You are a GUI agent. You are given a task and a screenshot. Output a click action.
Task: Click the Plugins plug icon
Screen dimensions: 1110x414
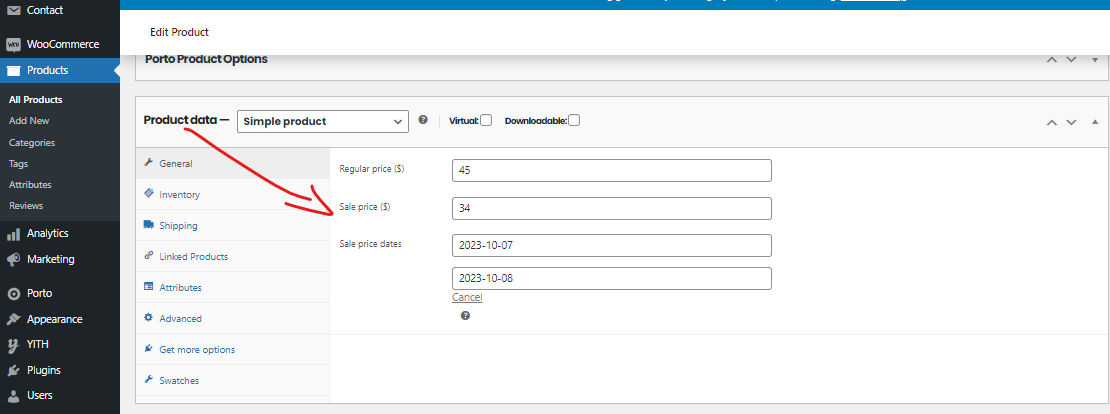[13, 370]
